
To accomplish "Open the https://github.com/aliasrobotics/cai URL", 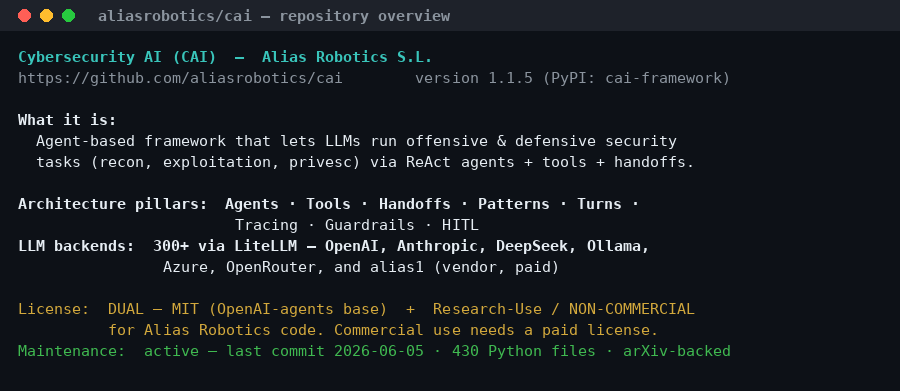I will (x=180, y=78).
